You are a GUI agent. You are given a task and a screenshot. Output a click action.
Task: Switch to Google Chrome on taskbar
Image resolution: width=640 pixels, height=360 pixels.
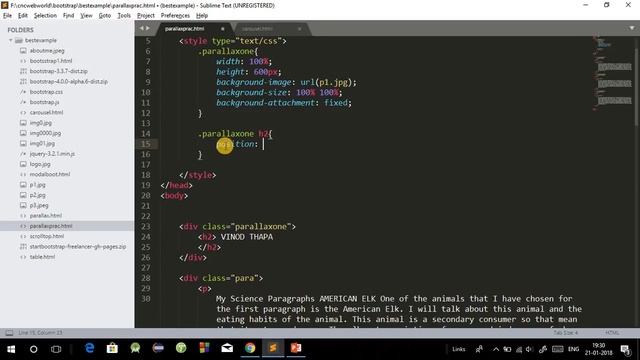pos(250,348)
